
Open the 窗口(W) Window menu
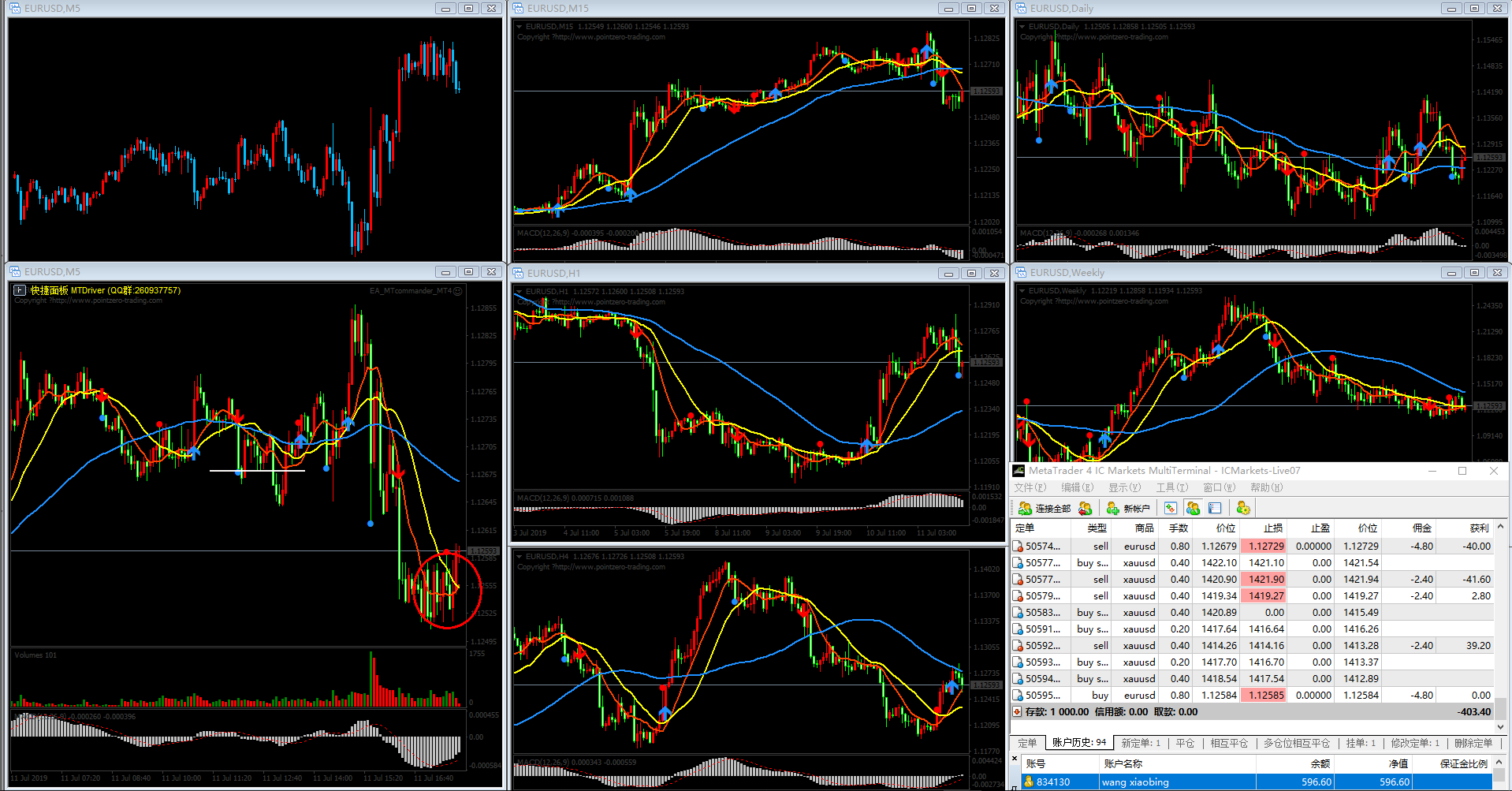1219,487
